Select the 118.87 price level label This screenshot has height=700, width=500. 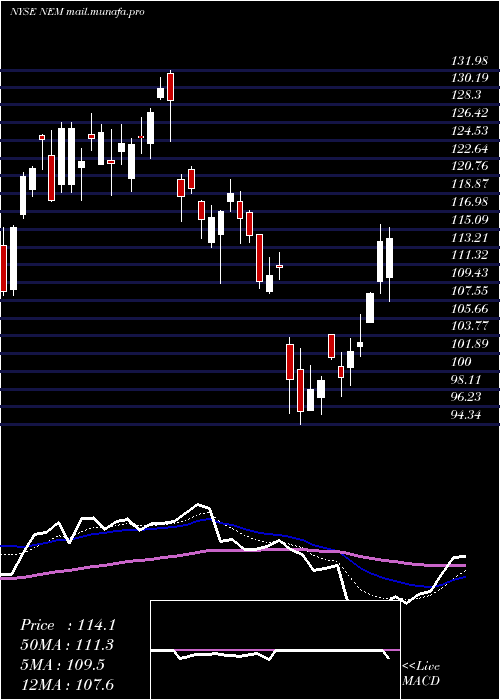coord(469,184)
